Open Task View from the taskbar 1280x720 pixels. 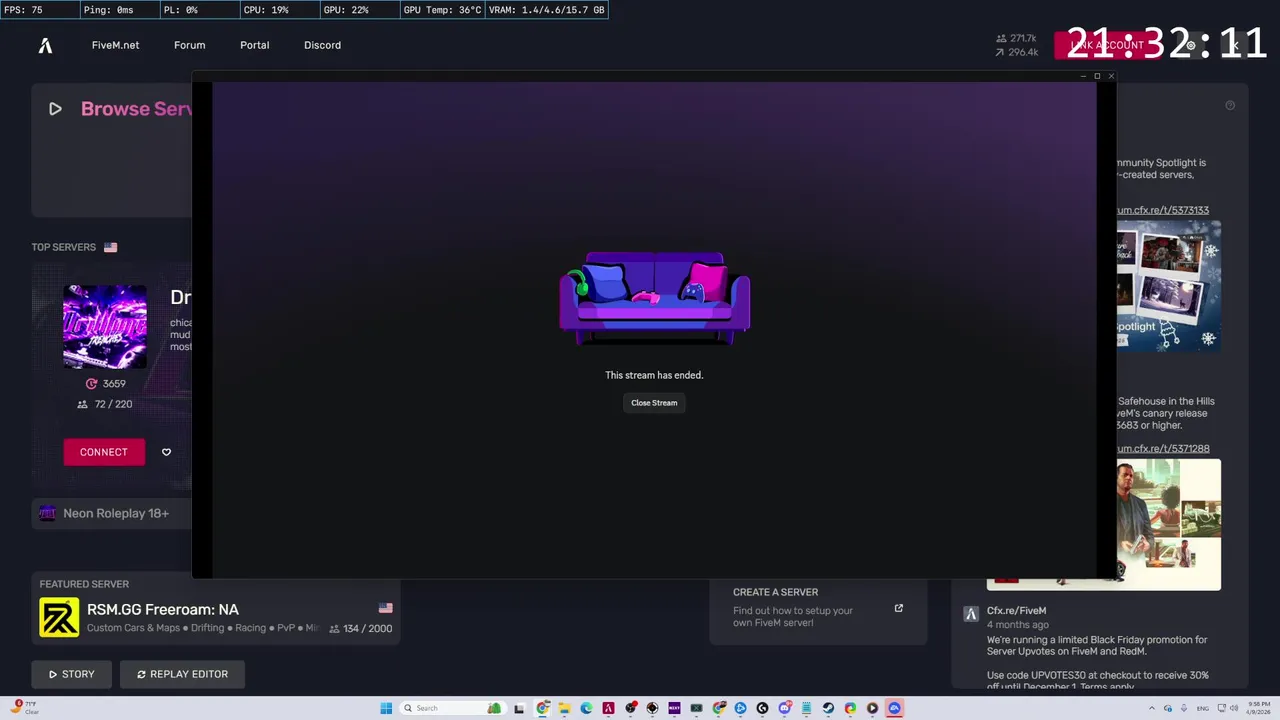pos(519,709)
